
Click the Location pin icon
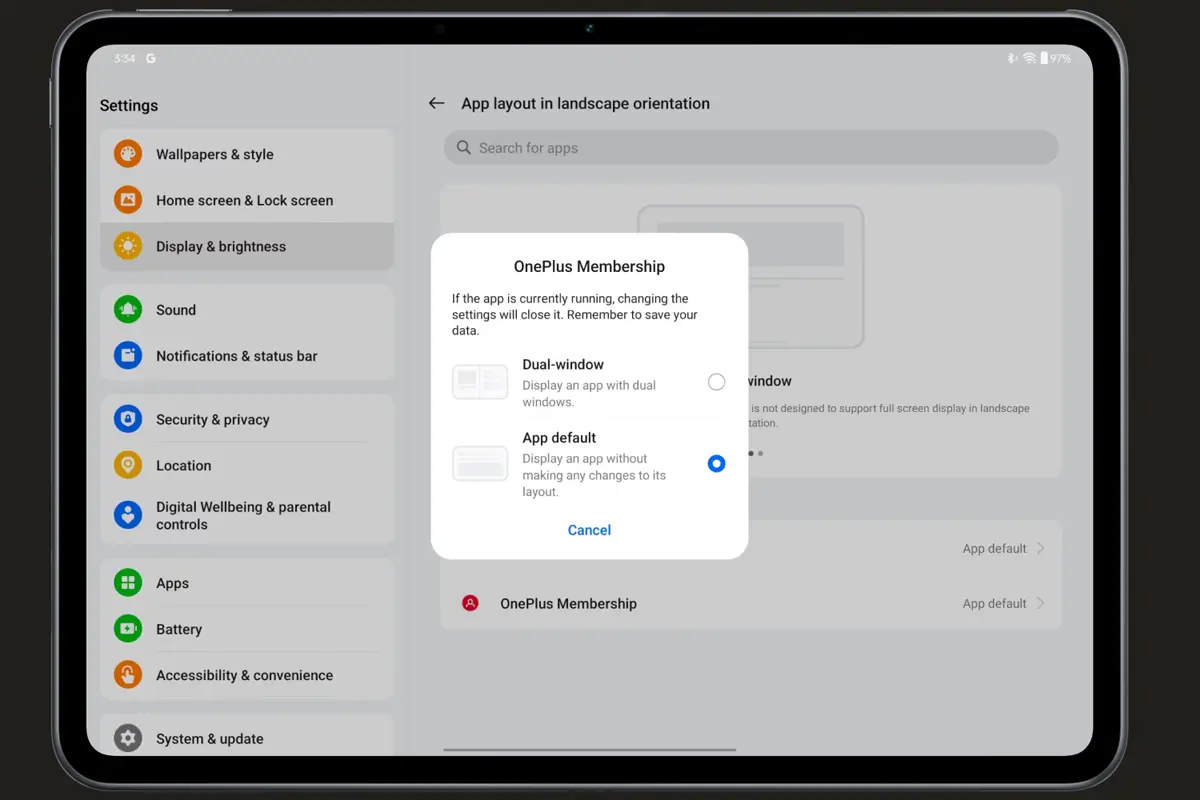pyautogui.click(x=128, y=466)
